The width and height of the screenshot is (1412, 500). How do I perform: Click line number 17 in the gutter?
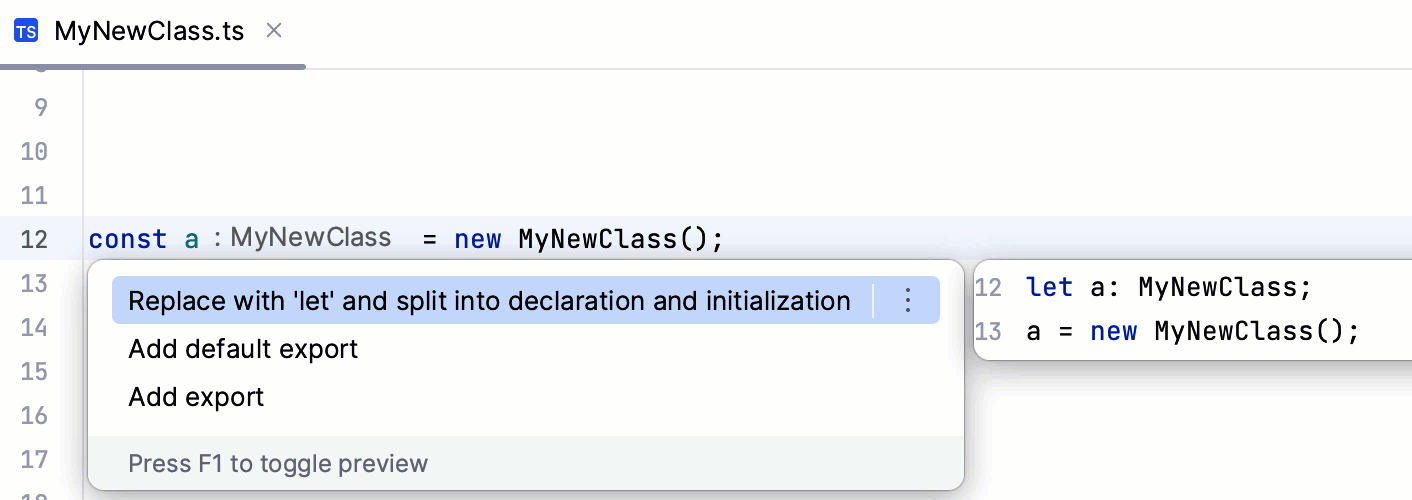[34, 460]
